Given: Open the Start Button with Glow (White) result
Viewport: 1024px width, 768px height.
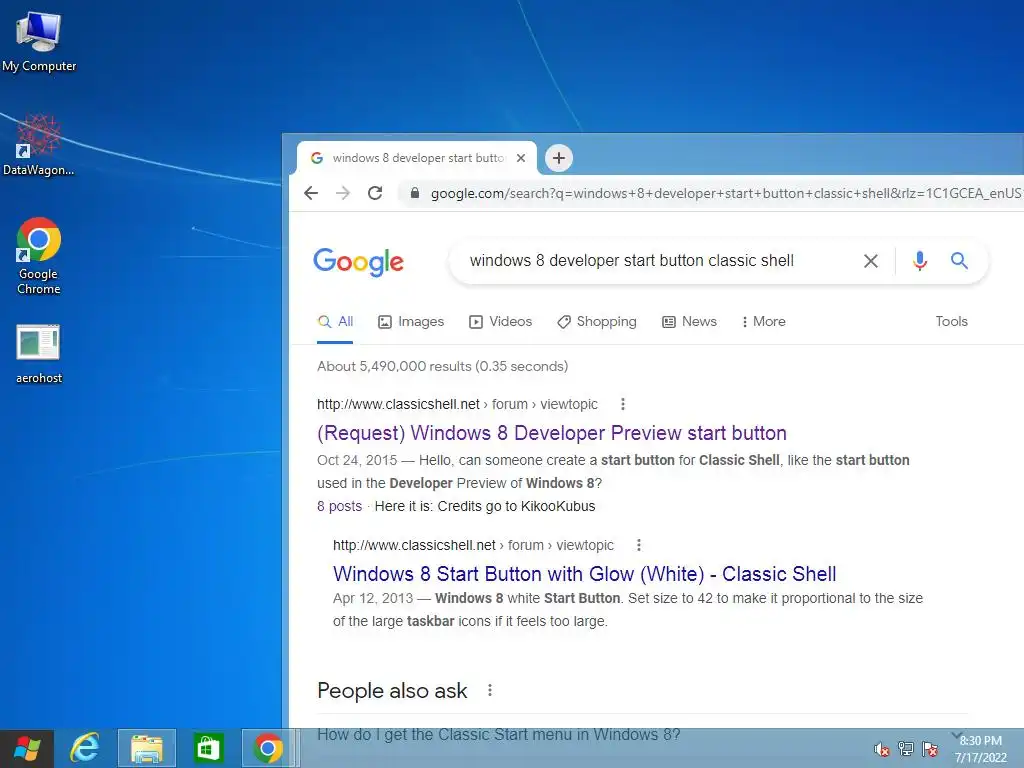Looking at the screenshot, I should click(x=584, y=574).
